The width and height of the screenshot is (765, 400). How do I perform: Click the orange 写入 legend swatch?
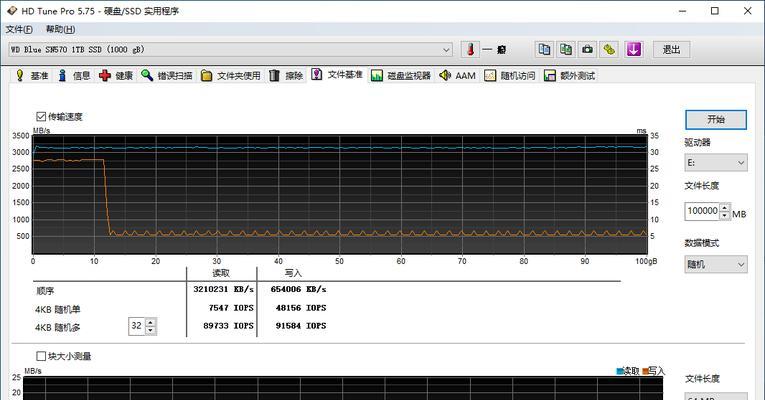pos(645,371)
